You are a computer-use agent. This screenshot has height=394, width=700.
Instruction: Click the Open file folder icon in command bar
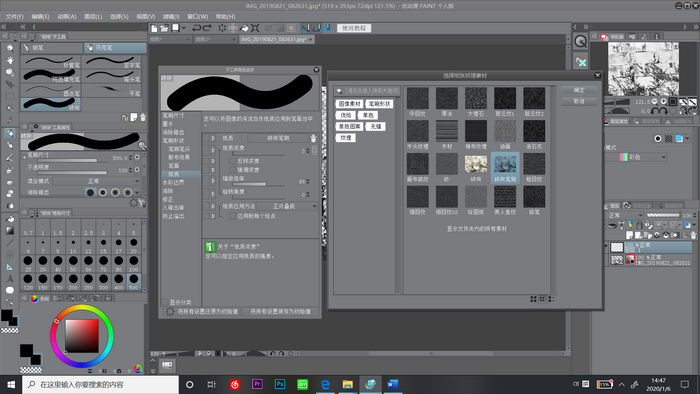coord(164,28)
